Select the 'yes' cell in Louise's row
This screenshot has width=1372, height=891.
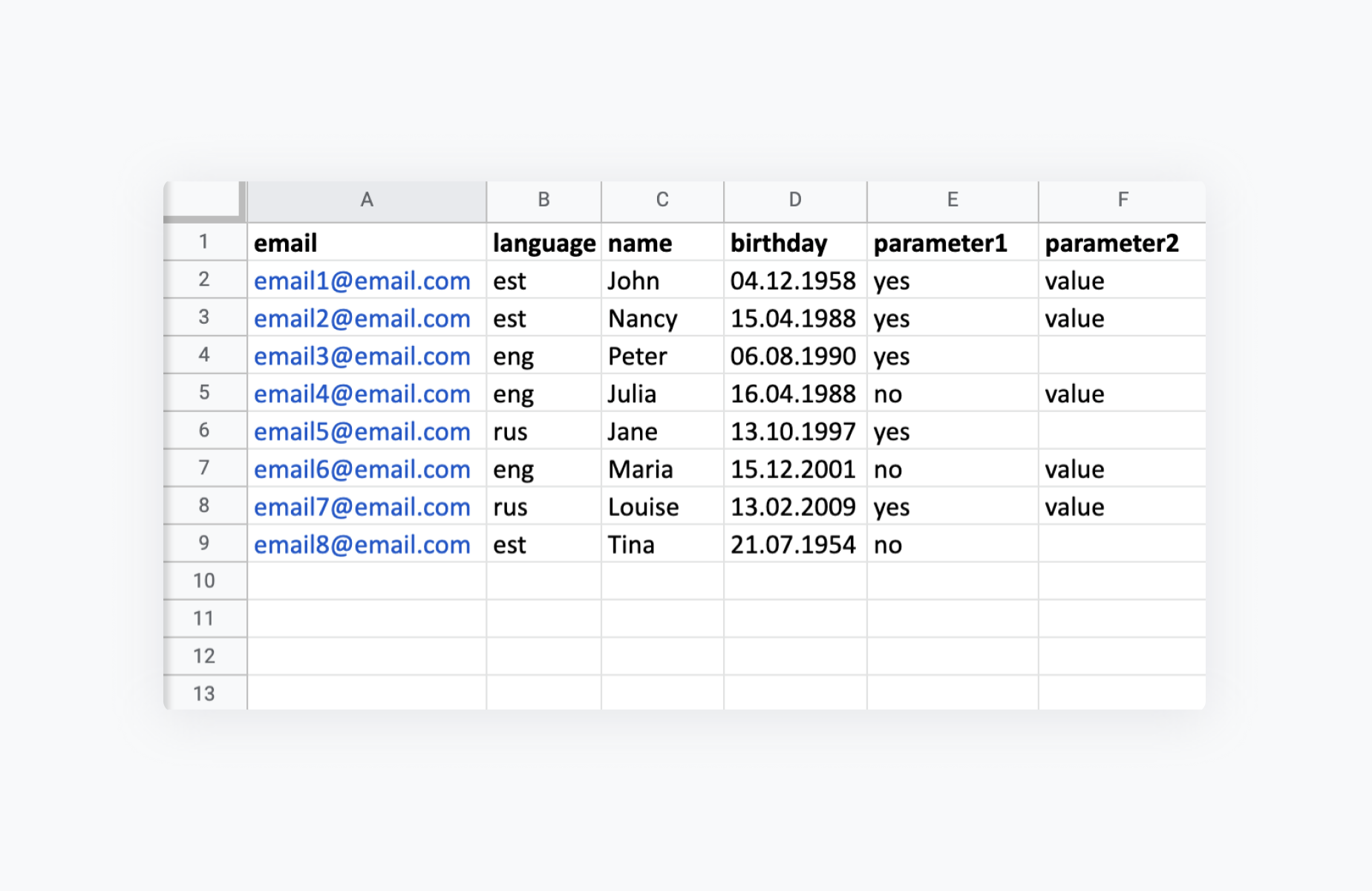click(953, 506)
